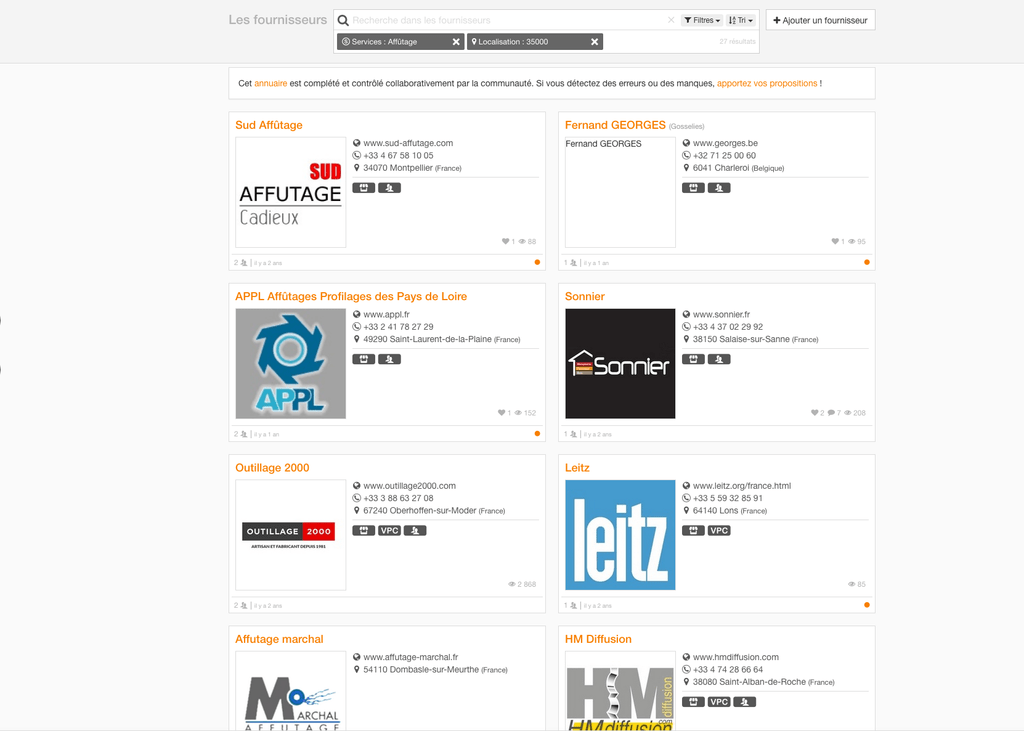Click the store badge on Sud Affûtage
Image resolution: width=1024 pixels, height=731 pixels.
tap(364, 188)
